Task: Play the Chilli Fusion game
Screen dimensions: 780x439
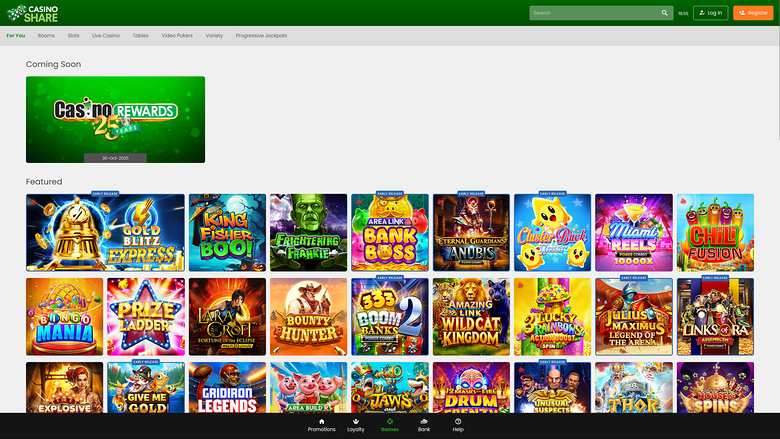Action: [x=716, y=233]
